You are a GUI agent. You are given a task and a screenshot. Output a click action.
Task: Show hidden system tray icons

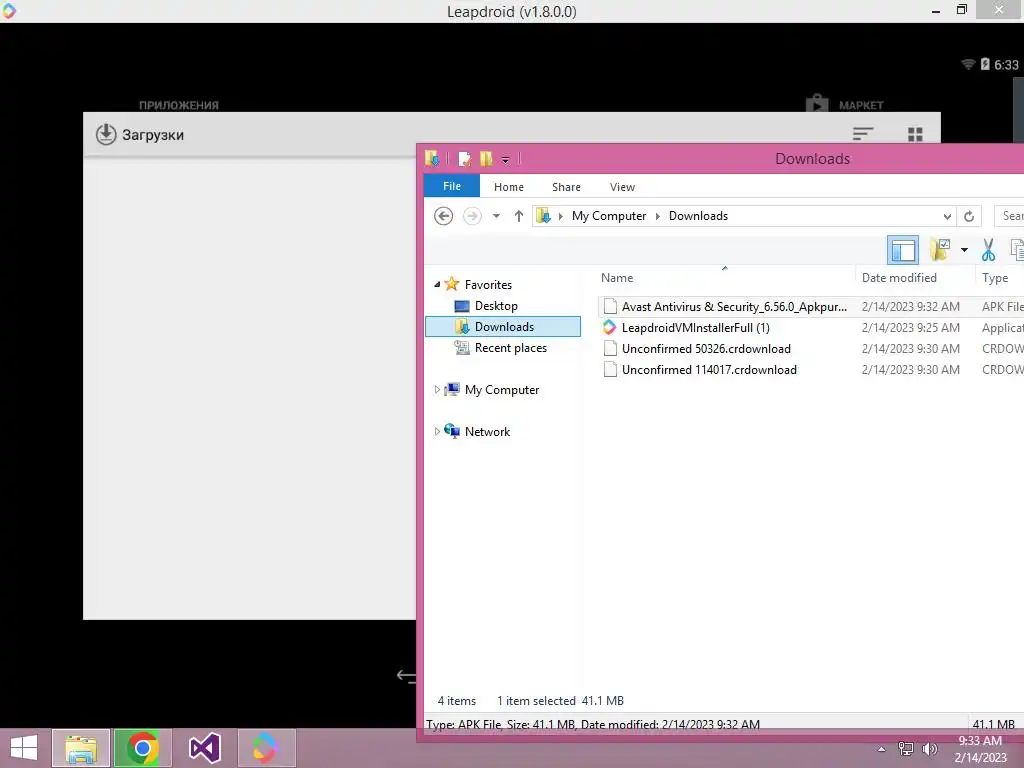(881, 749)
